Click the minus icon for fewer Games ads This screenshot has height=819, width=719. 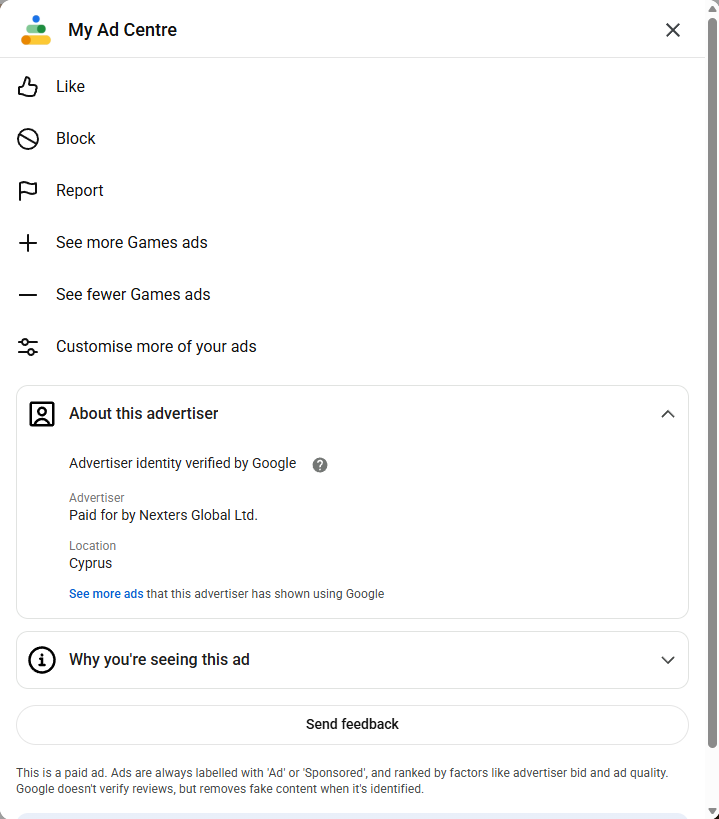click(28, 295)
